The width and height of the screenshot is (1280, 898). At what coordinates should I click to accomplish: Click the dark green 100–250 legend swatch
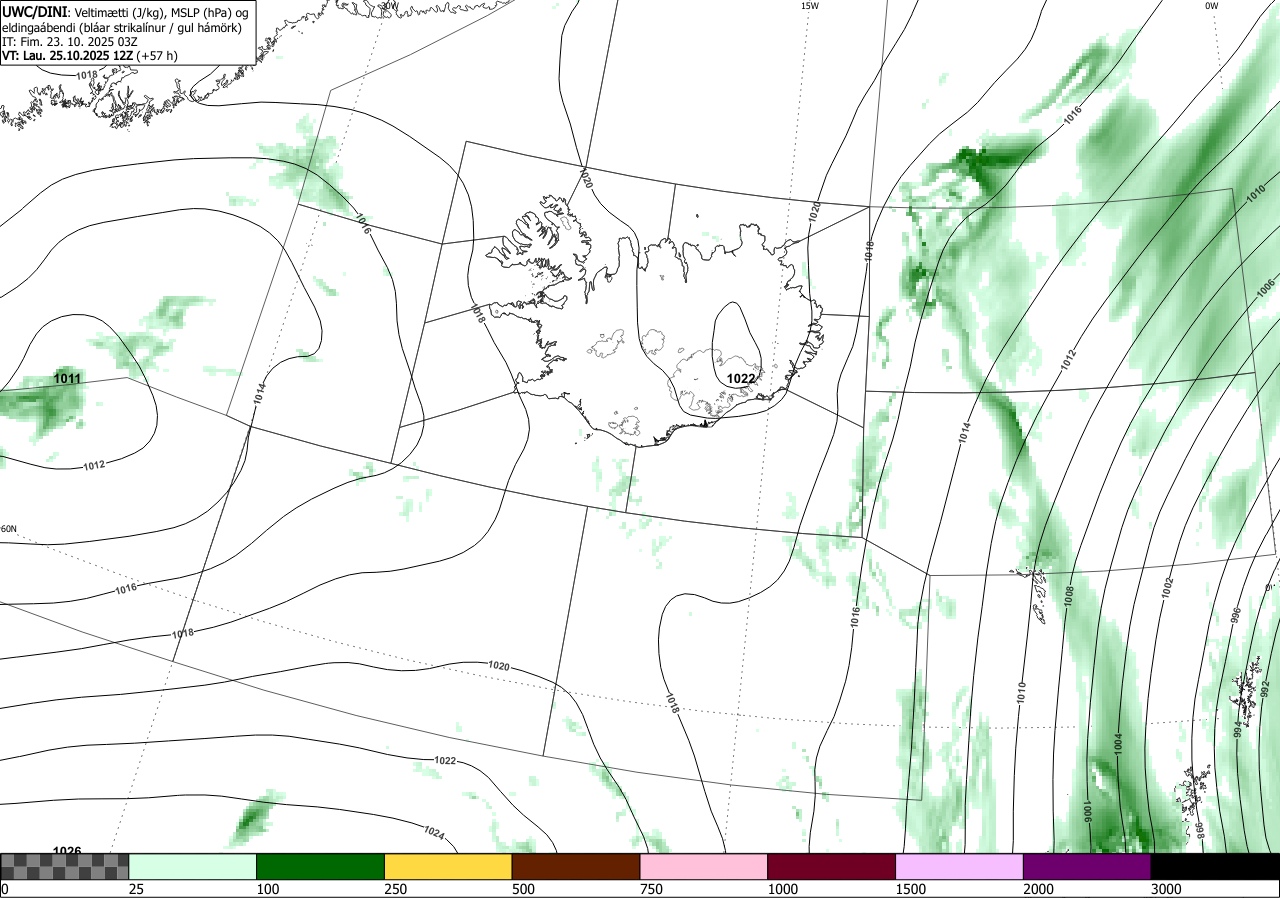tap(320, 866)
